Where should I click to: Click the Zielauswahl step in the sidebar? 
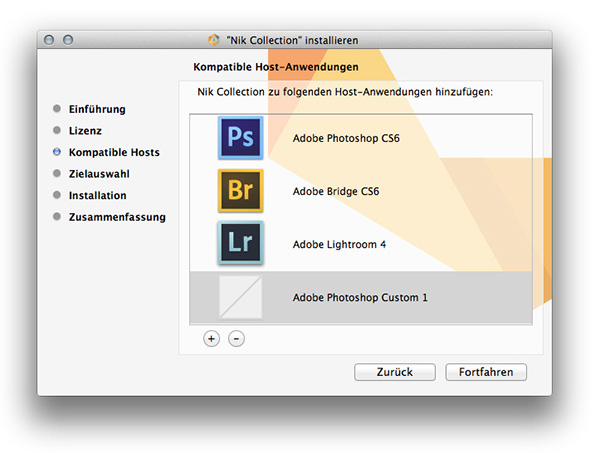(99, 174)
